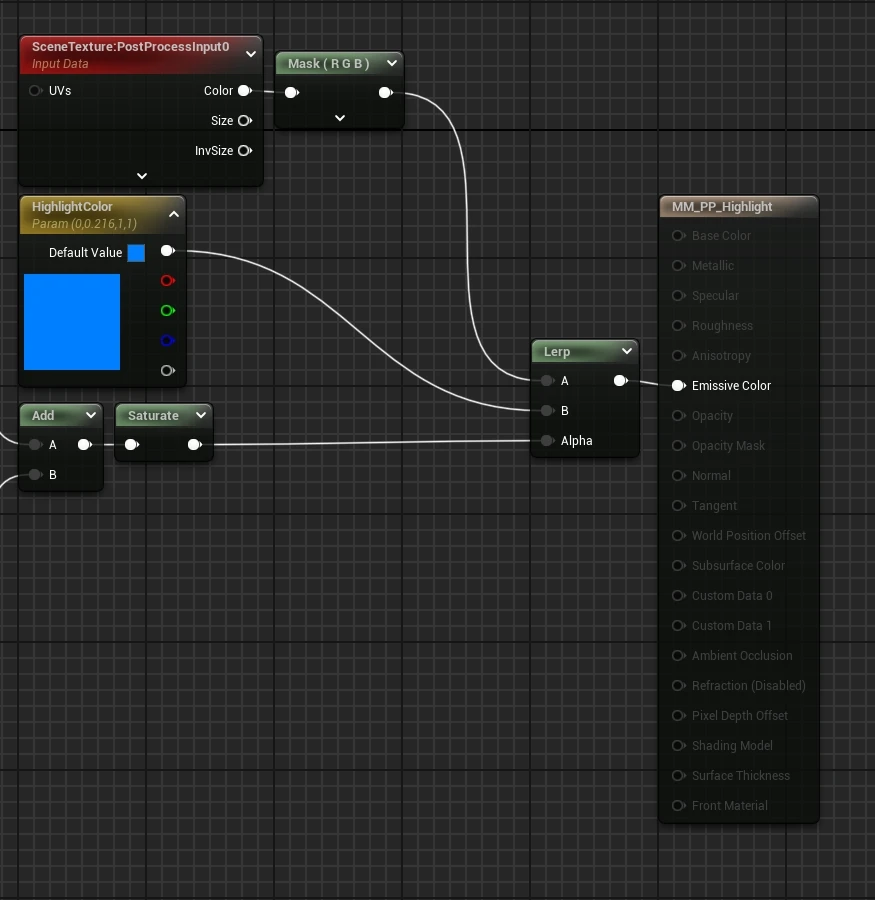Click the red channel pin on HighlightColor

167,281
